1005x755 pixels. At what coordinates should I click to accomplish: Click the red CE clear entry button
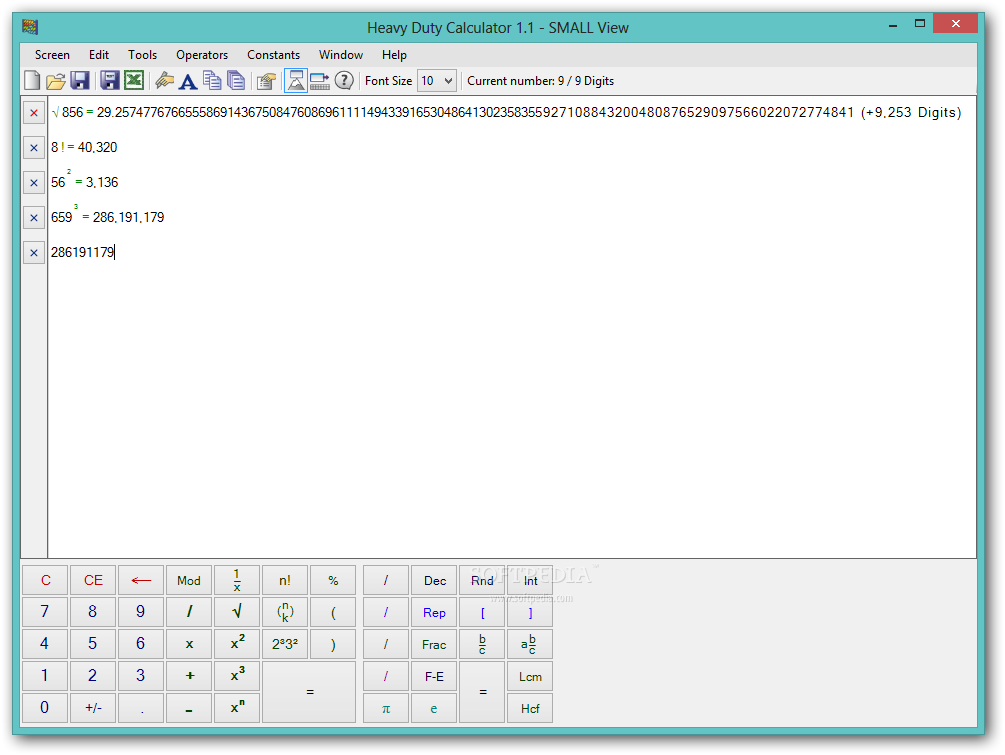coord(93,580)
